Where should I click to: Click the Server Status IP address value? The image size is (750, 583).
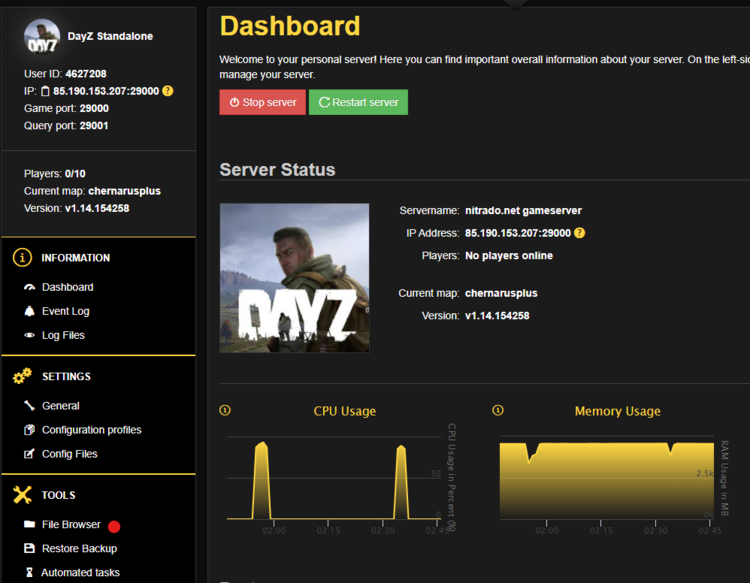[x=518, y=233]
